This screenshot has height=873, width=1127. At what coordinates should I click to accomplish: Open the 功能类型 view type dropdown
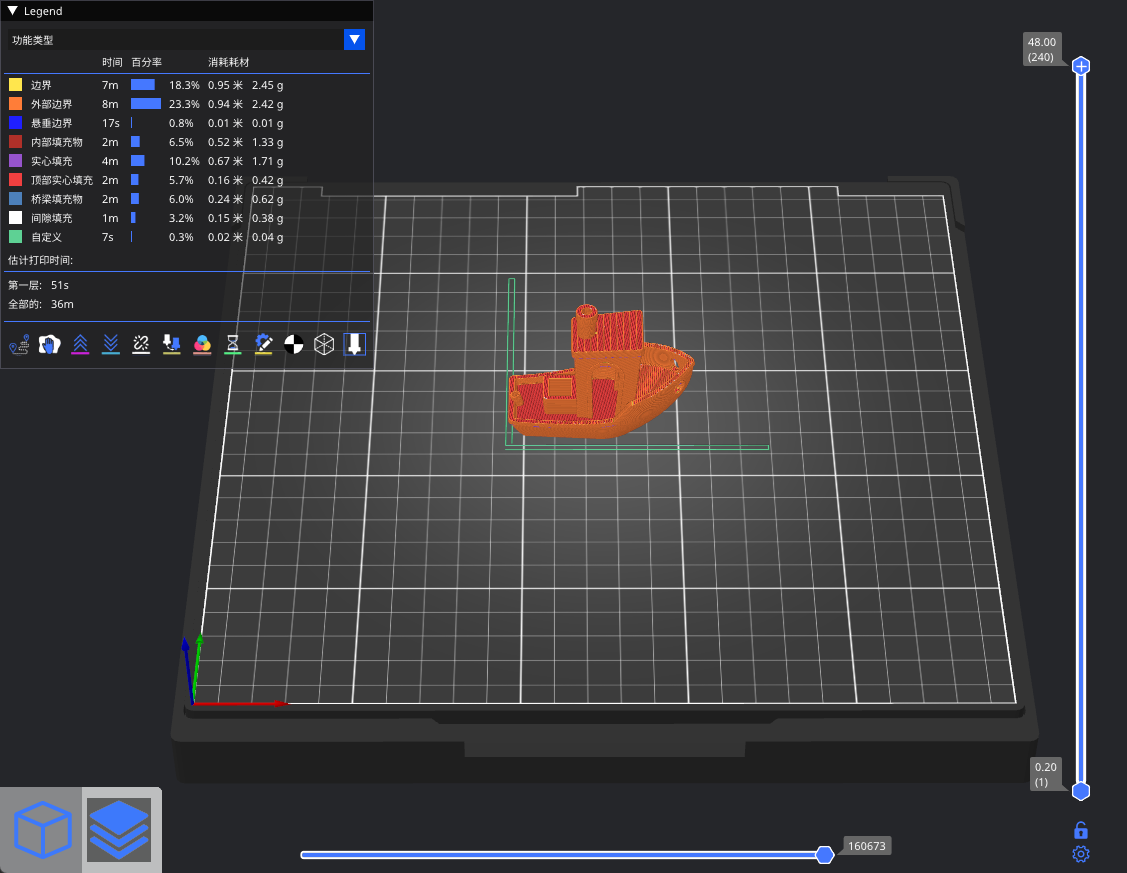point(354,40)
